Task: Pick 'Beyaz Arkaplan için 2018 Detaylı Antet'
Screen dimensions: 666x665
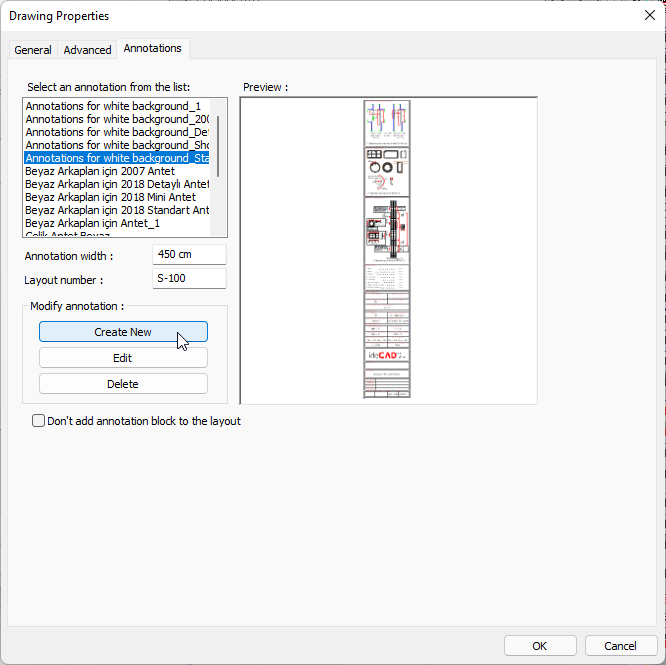Action: point(117,184)
